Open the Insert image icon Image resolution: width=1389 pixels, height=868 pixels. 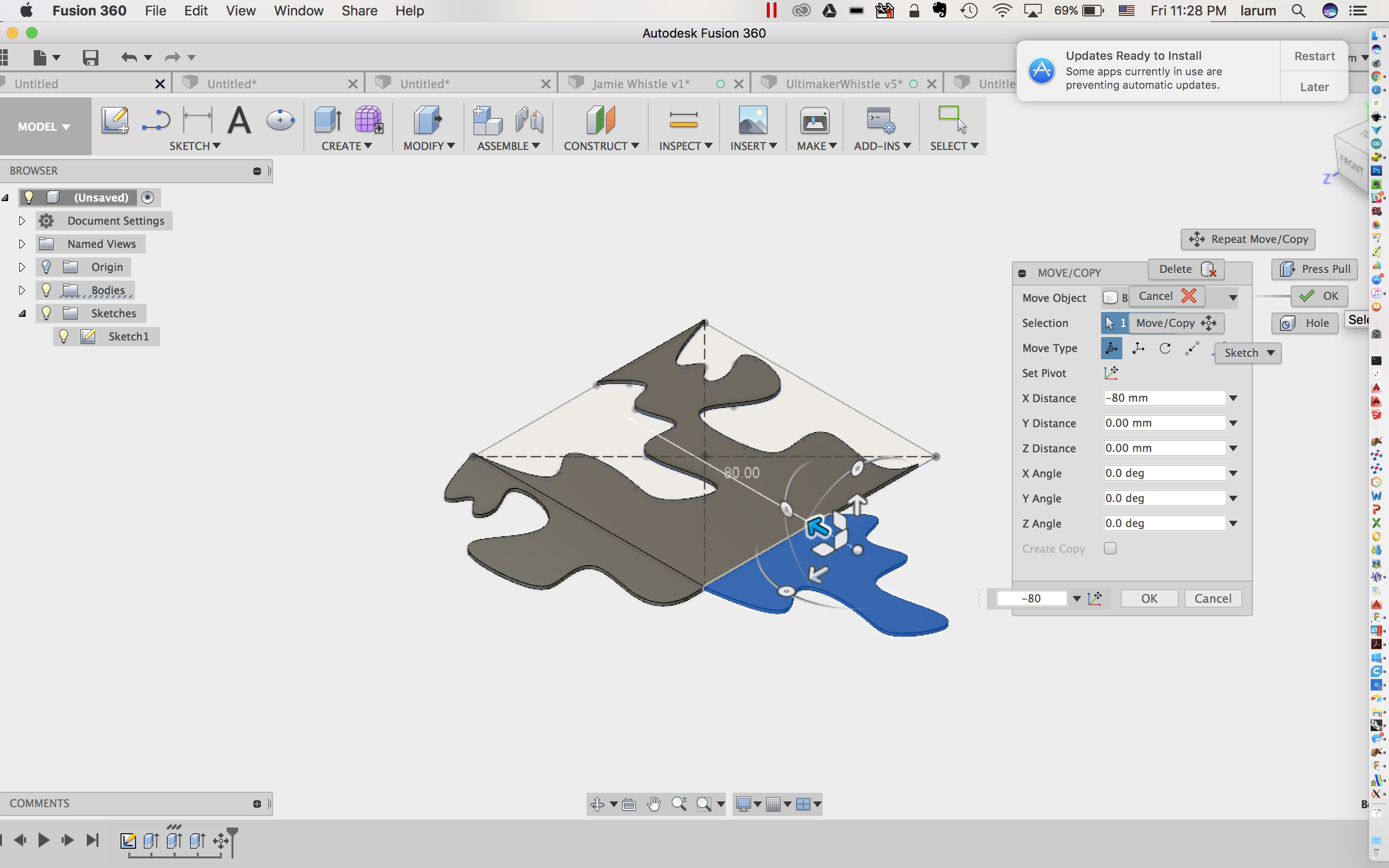click(x=753, y=121)
